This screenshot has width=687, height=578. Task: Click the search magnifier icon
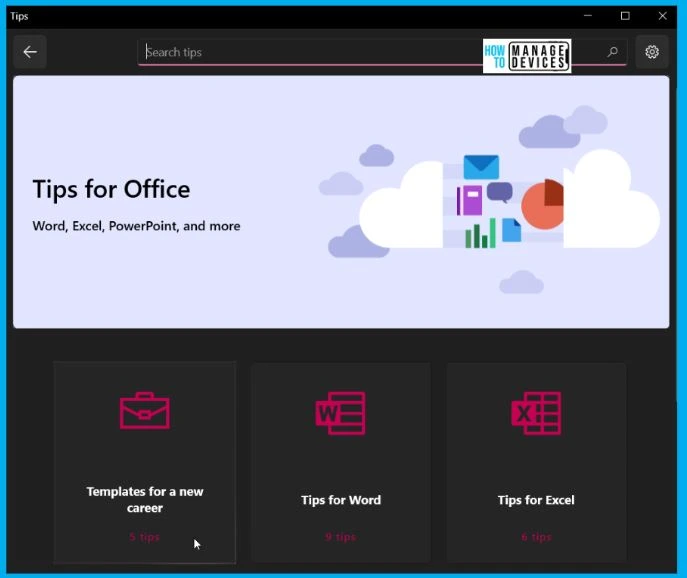pos(613,52)
